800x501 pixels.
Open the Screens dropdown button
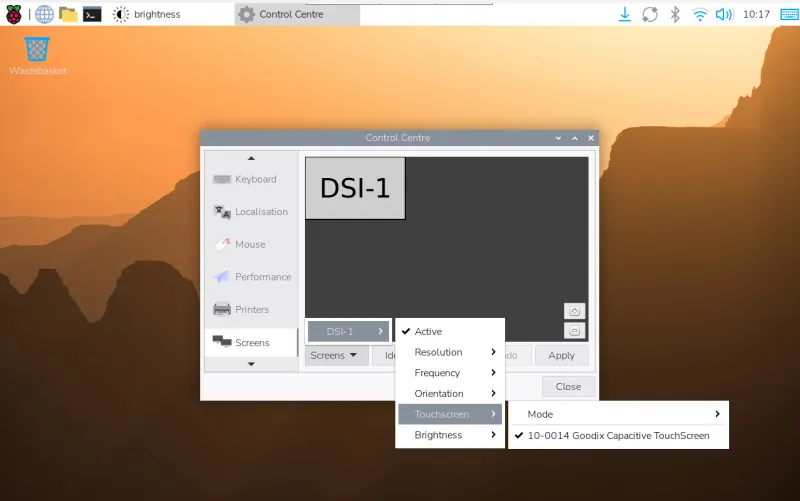(334, 355)
